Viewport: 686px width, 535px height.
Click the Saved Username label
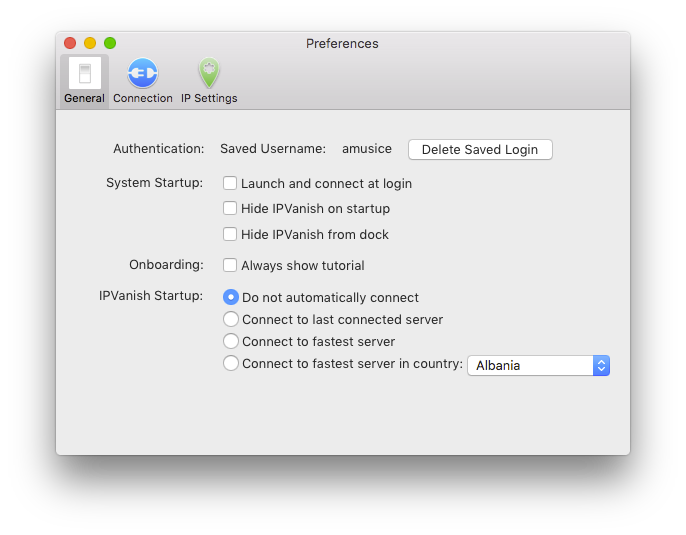273,149
